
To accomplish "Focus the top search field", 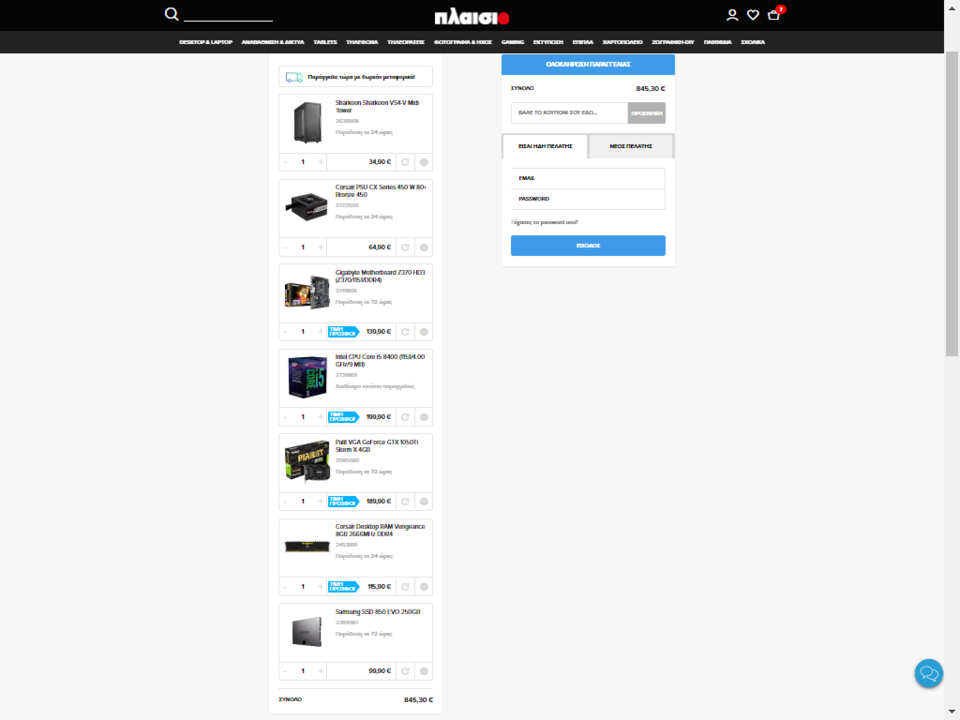I will (228, 15).
